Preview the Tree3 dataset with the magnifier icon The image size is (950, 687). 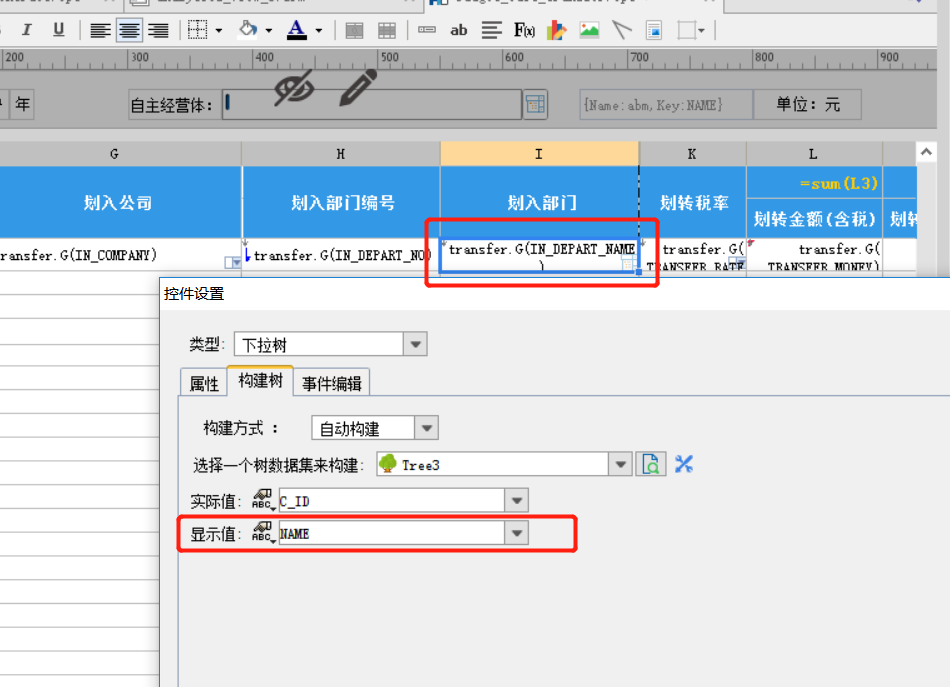(651, 465)
